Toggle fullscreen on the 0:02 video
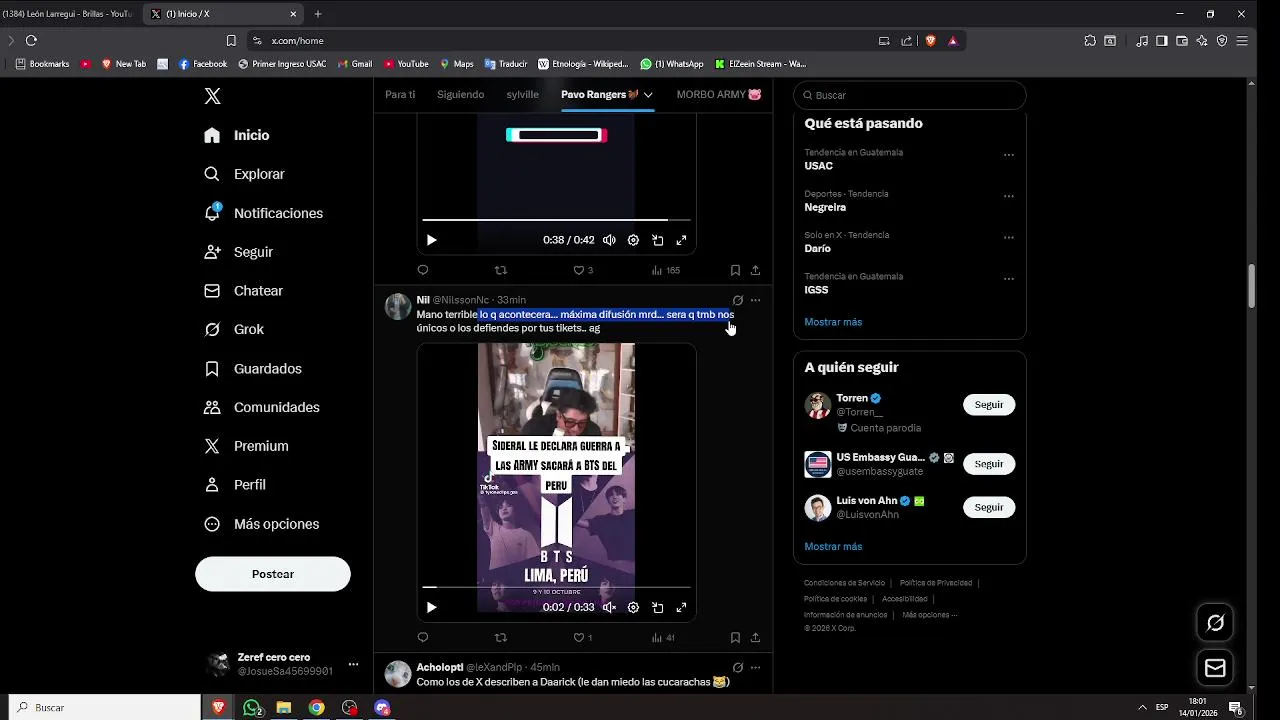Screen dimensions: 1280x720 point(681,607)
